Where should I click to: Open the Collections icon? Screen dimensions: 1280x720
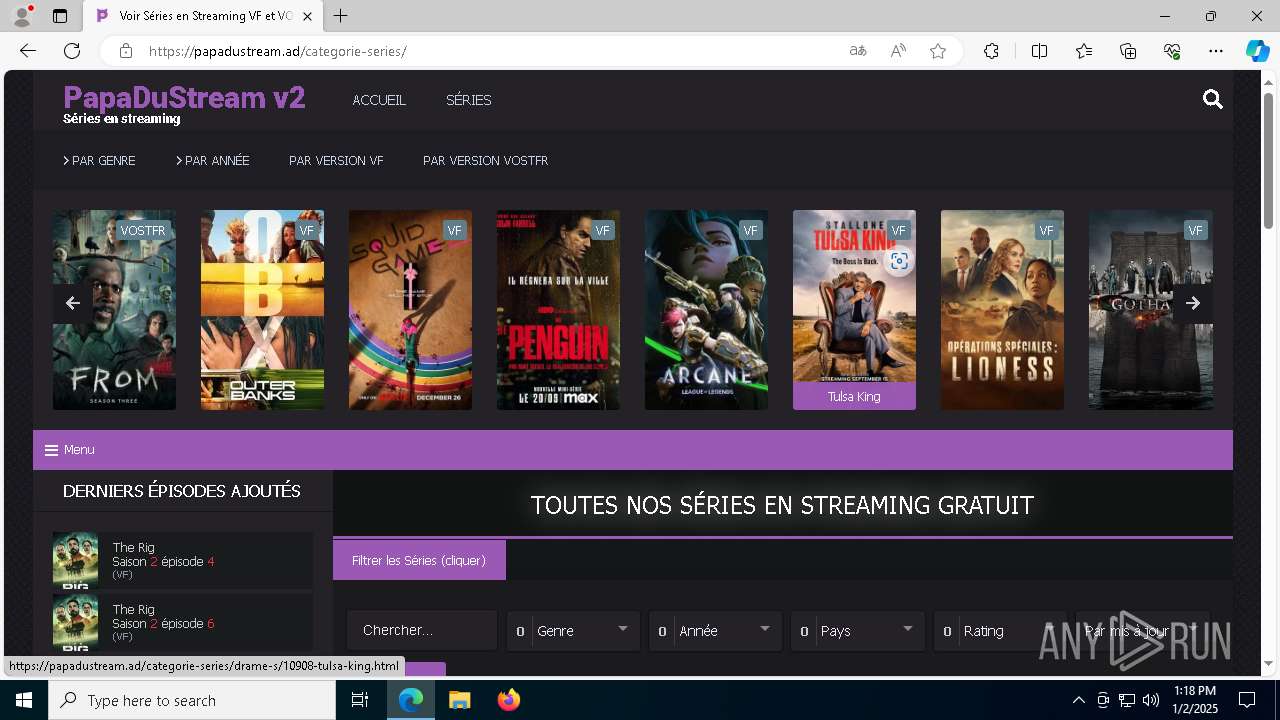pos(1128,51)
